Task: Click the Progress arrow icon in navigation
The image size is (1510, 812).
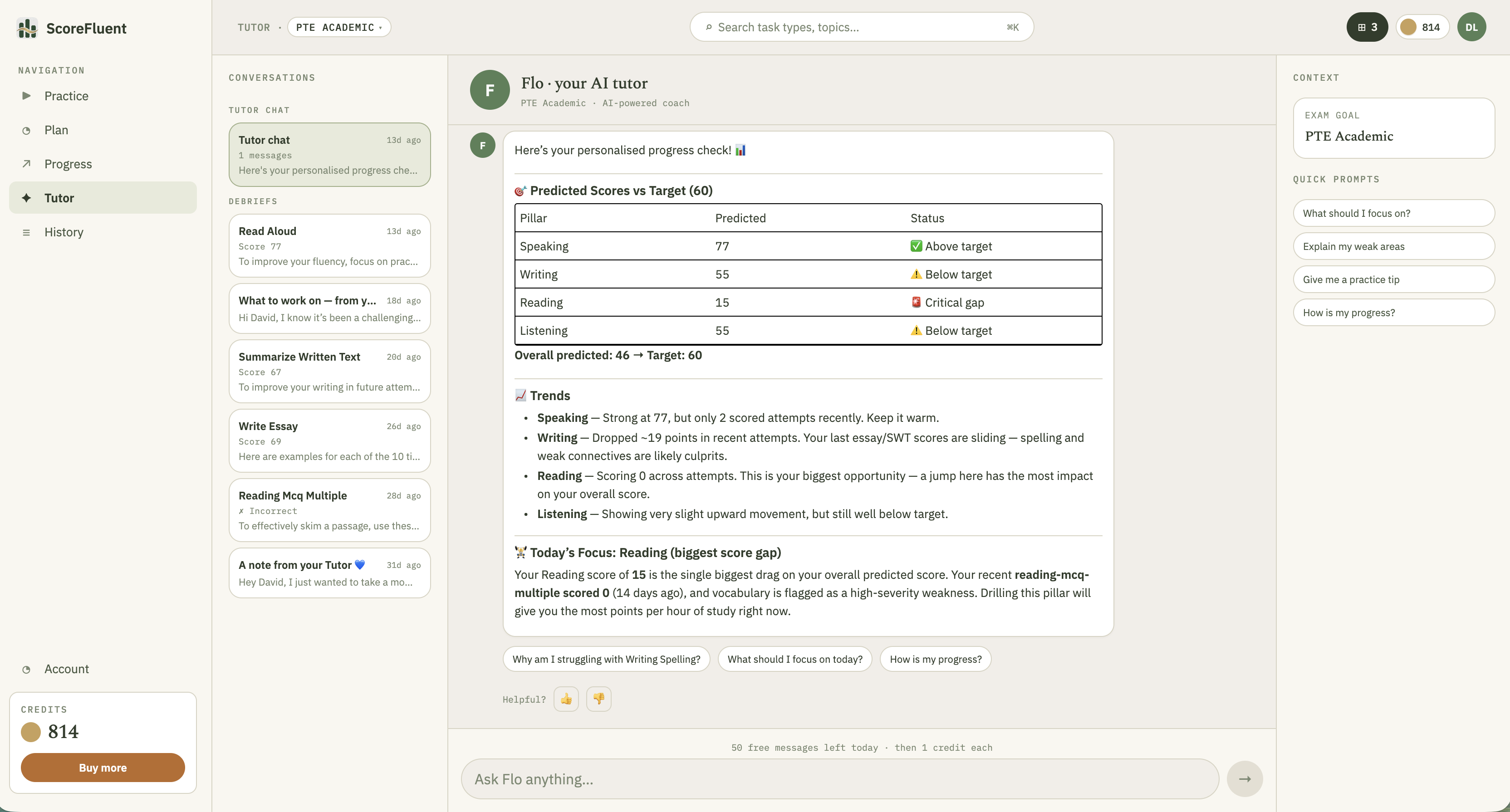Action: (x=26, y=164)
